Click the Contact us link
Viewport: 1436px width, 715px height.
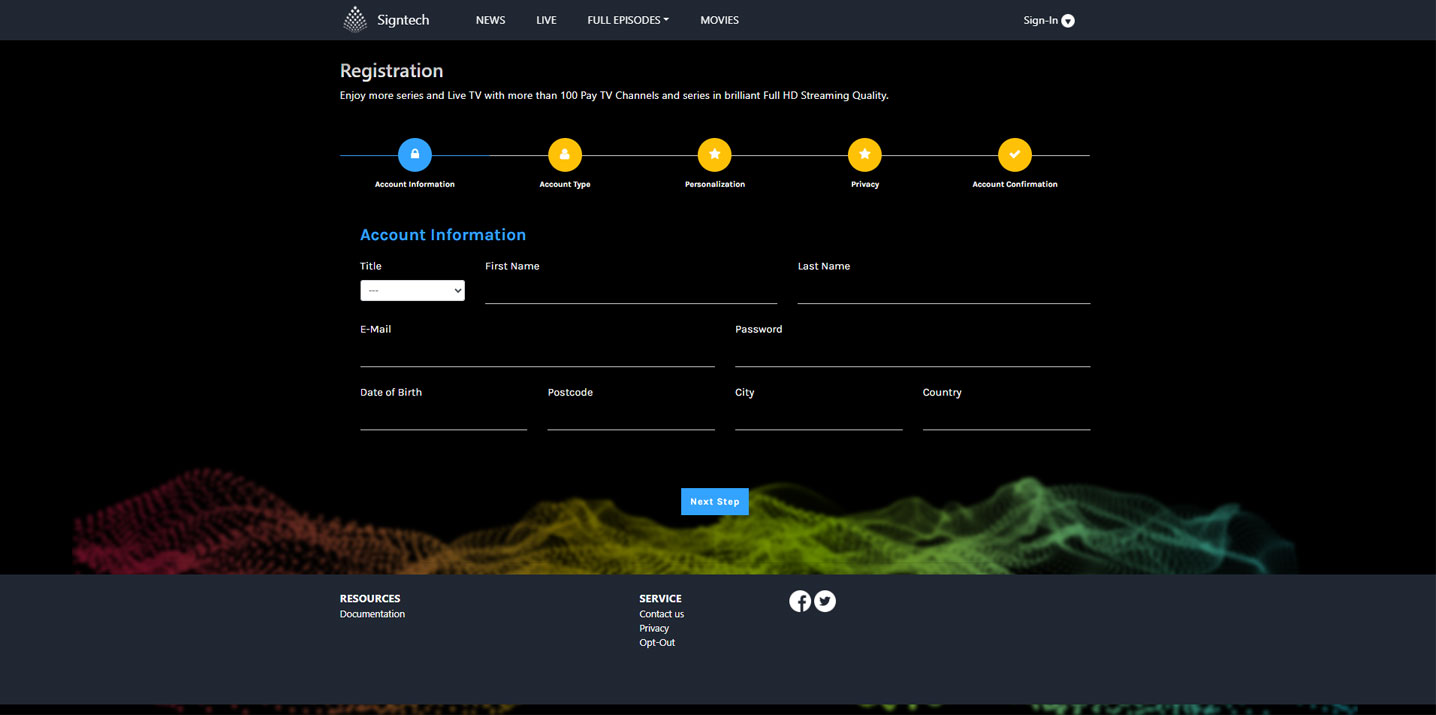pyautogui.click(x=661, y=614)
